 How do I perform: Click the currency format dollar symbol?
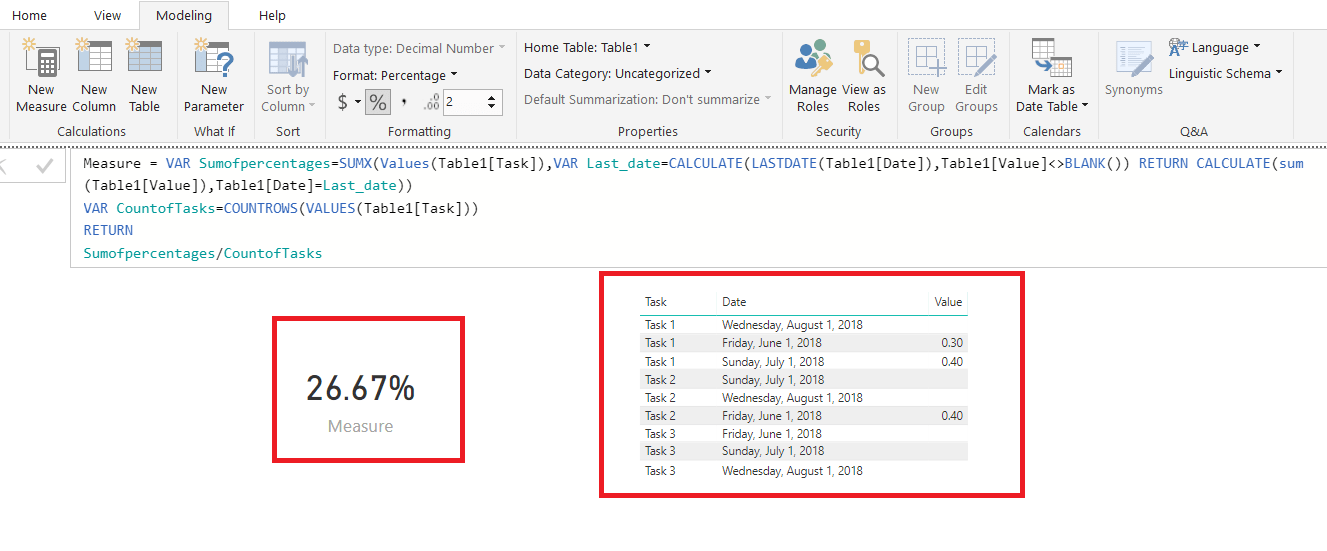pos(343,102)
